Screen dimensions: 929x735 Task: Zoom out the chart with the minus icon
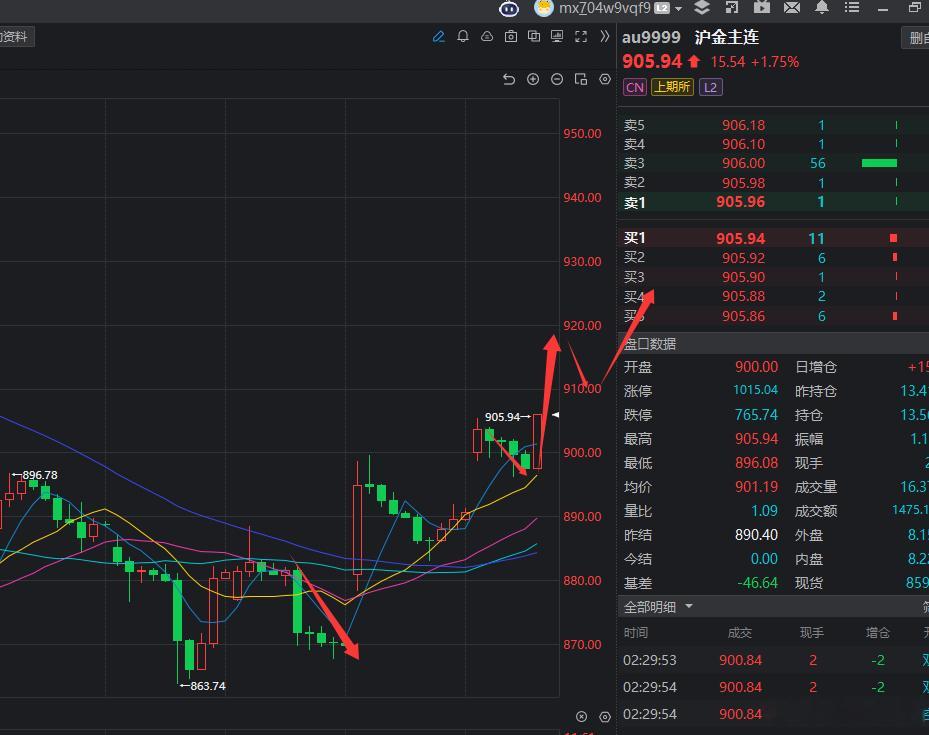557,79
